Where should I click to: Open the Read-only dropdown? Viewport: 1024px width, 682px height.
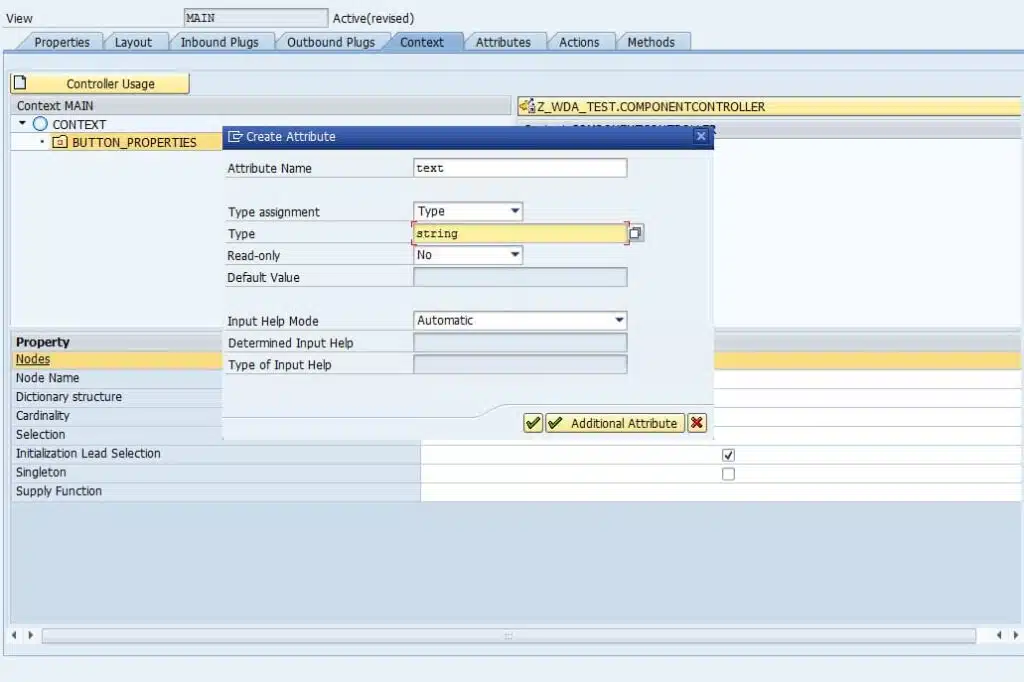468,255
